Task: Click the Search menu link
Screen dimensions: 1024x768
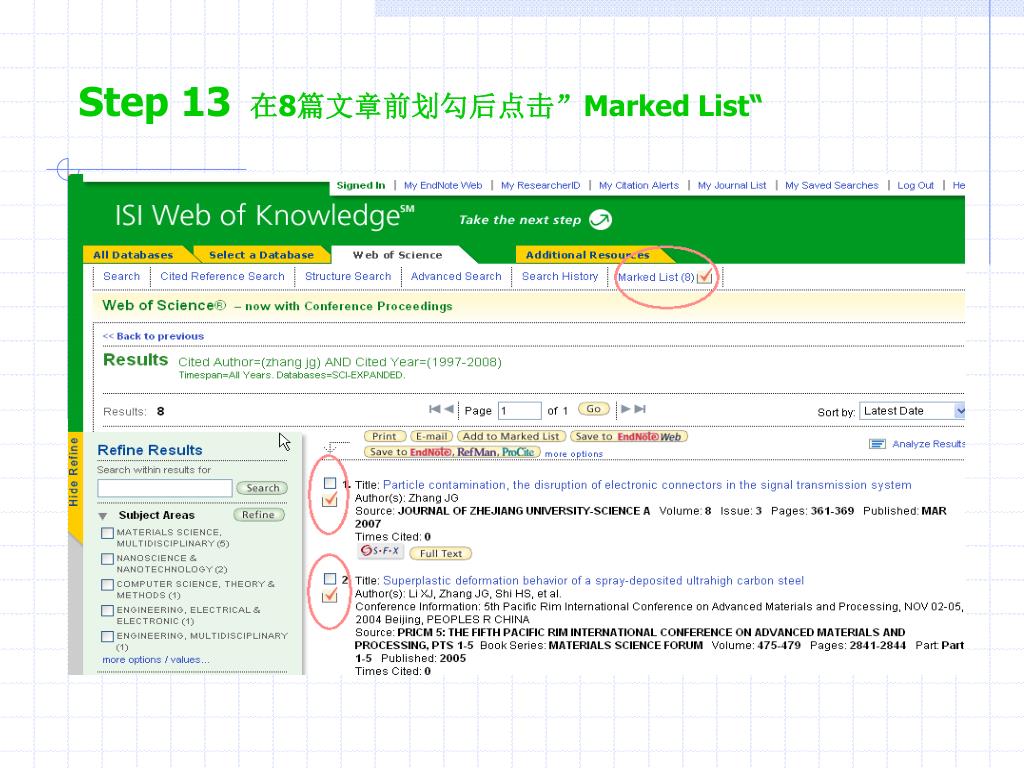Action: click(x=121, y=276)
